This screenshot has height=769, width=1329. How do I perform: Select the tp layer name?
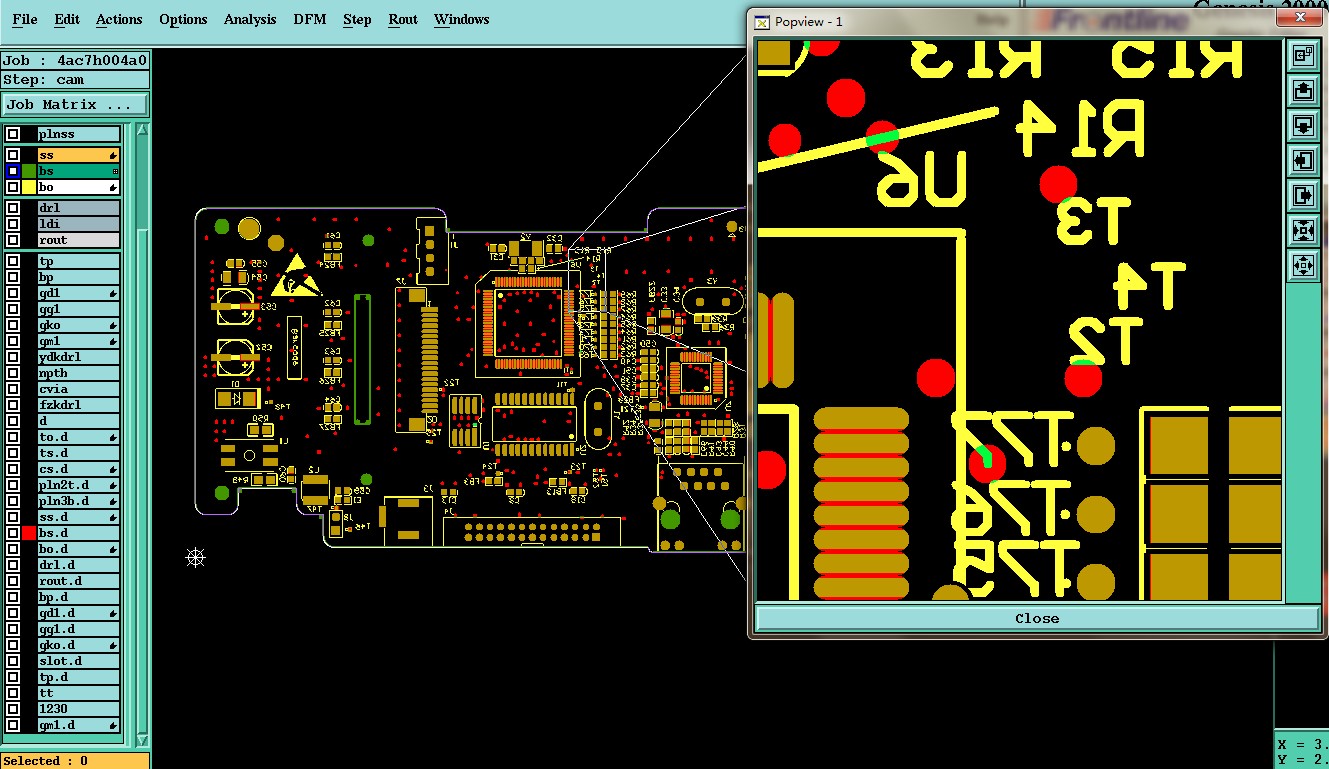(x=78, y=262)
